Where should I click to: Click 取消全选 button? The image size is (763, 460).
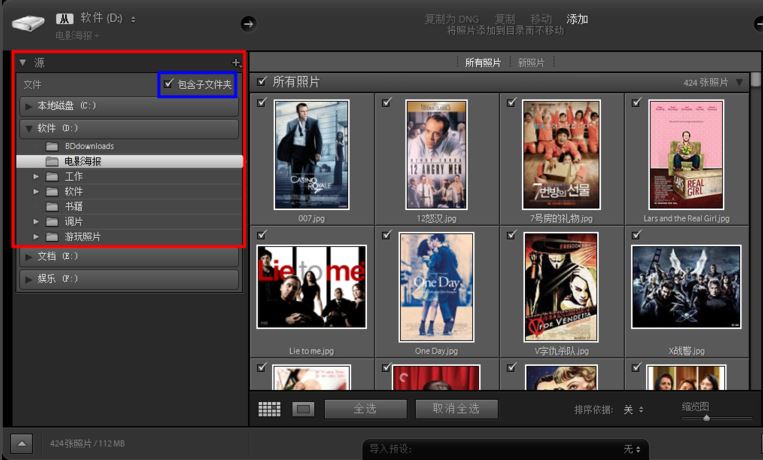(456, 409)
